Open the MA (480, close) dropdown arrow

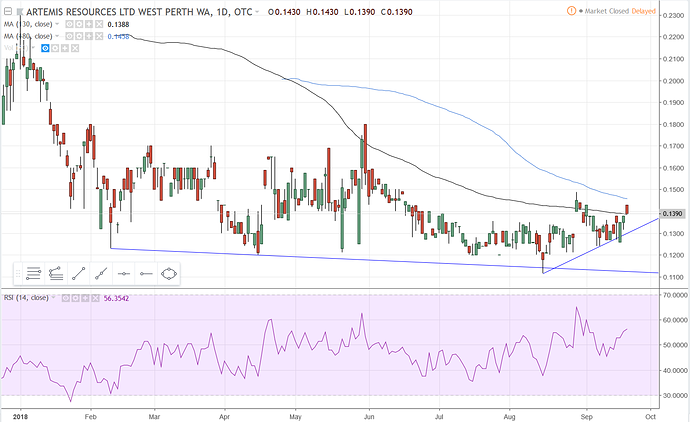coord(57,36)
